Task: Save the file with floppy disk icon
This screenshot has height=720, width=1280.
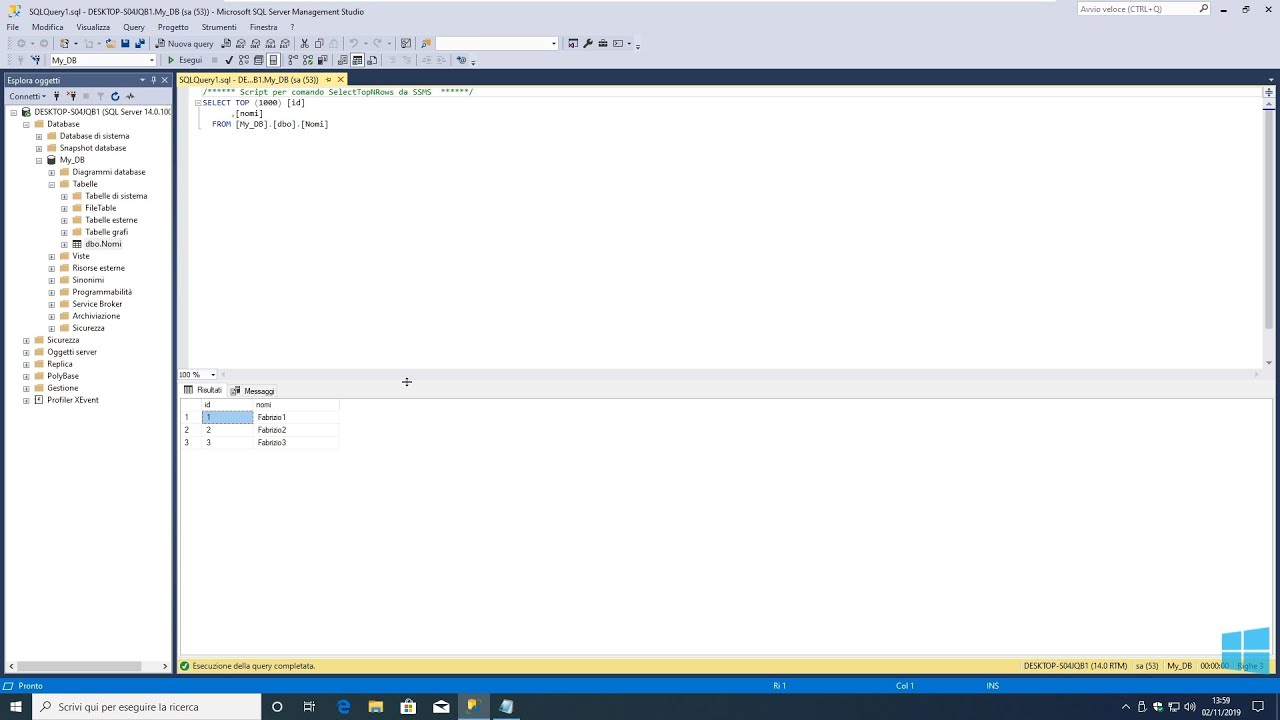Action: 125,44
